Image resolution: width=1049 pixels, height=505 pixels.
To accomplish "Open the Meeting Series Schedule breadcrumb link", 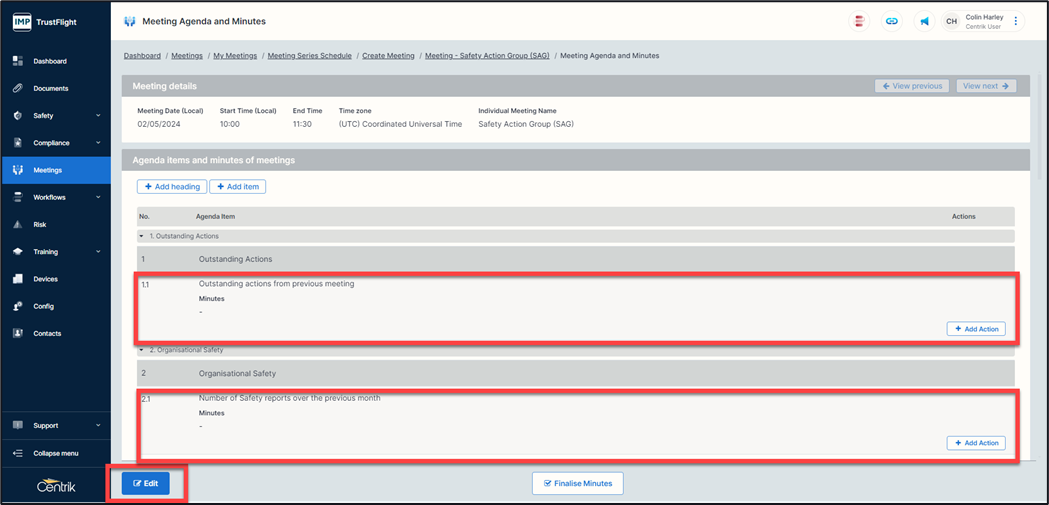I will pyautogui.click(x=309, y=56).
